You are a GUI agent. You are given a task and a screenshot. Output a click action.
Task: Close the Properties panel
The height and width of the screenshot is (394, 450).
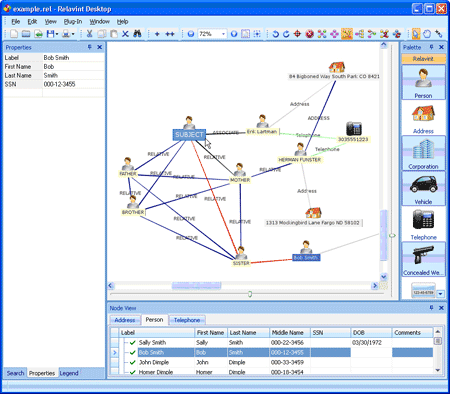click(x=99, y=47)
